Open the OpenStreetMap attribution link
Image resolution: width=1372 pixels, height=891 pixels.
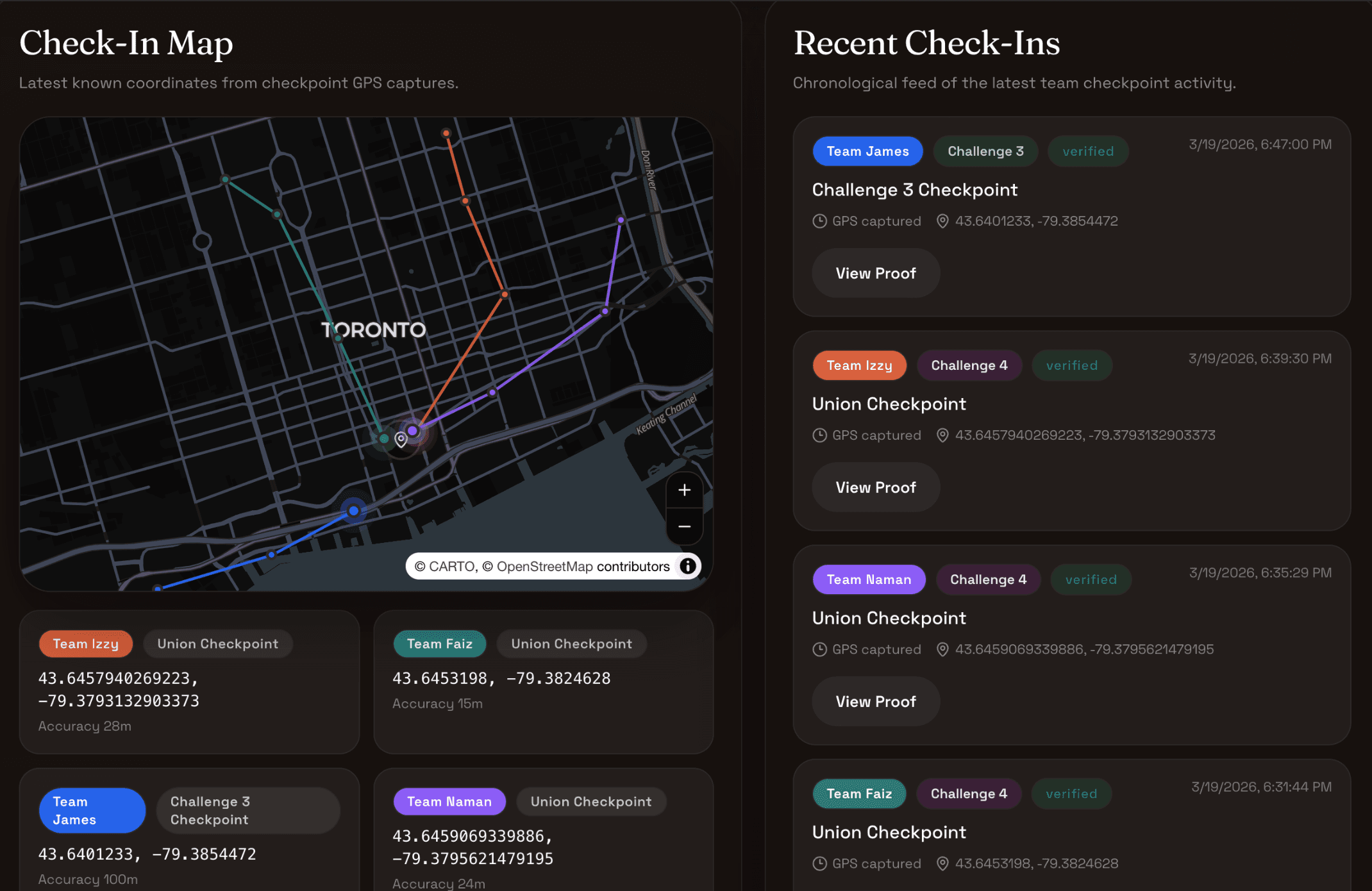[x=544, y=567]
